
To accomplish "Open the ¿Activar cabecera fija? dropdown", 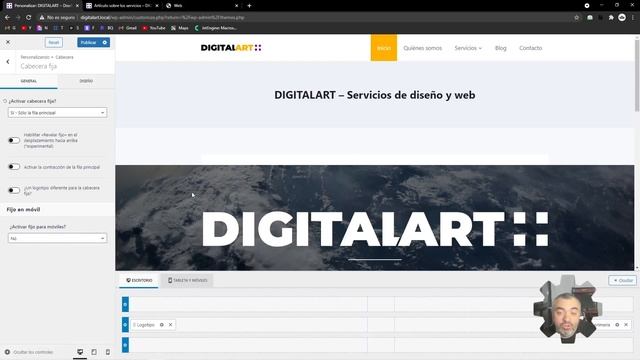I will pos(58,113).
